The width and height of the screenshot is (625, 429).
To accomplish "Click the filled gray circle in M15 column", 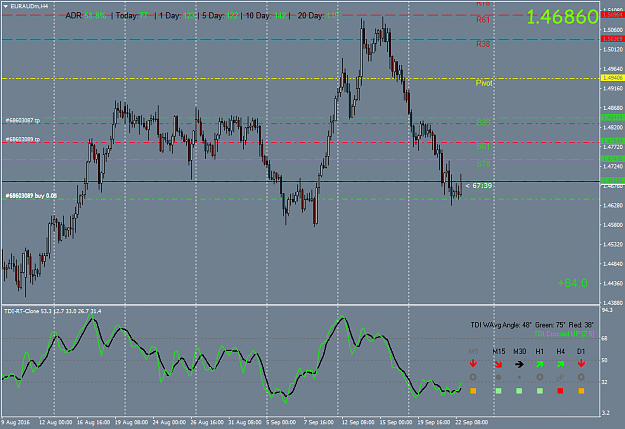I will [498, 377].
